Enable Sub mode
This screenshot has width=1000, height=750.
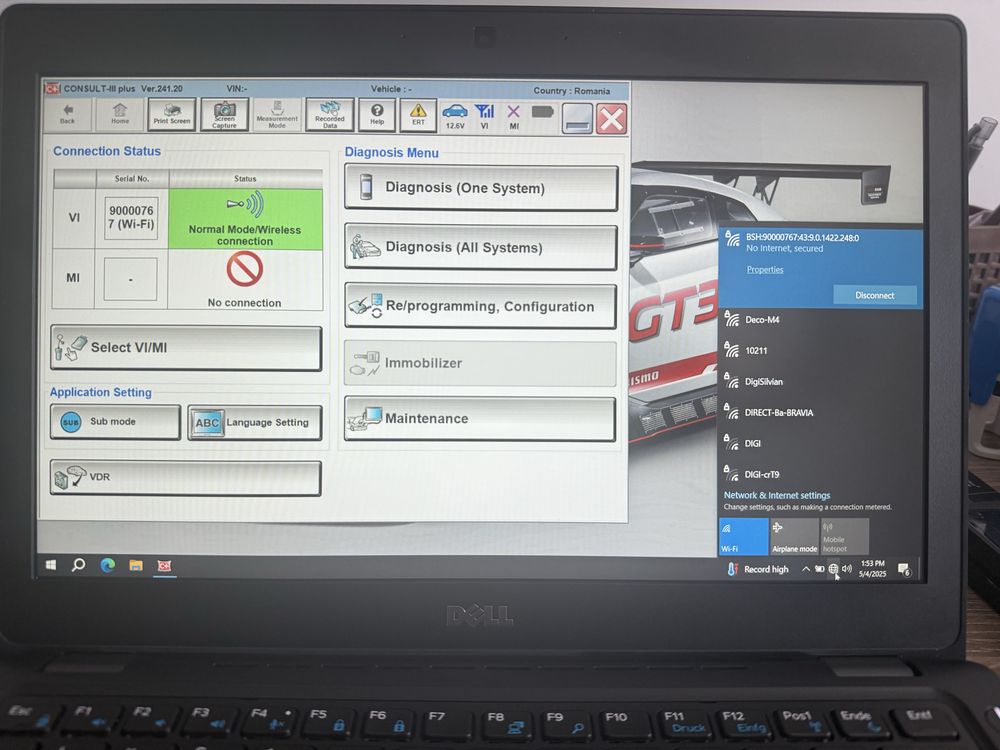[115, 422]
